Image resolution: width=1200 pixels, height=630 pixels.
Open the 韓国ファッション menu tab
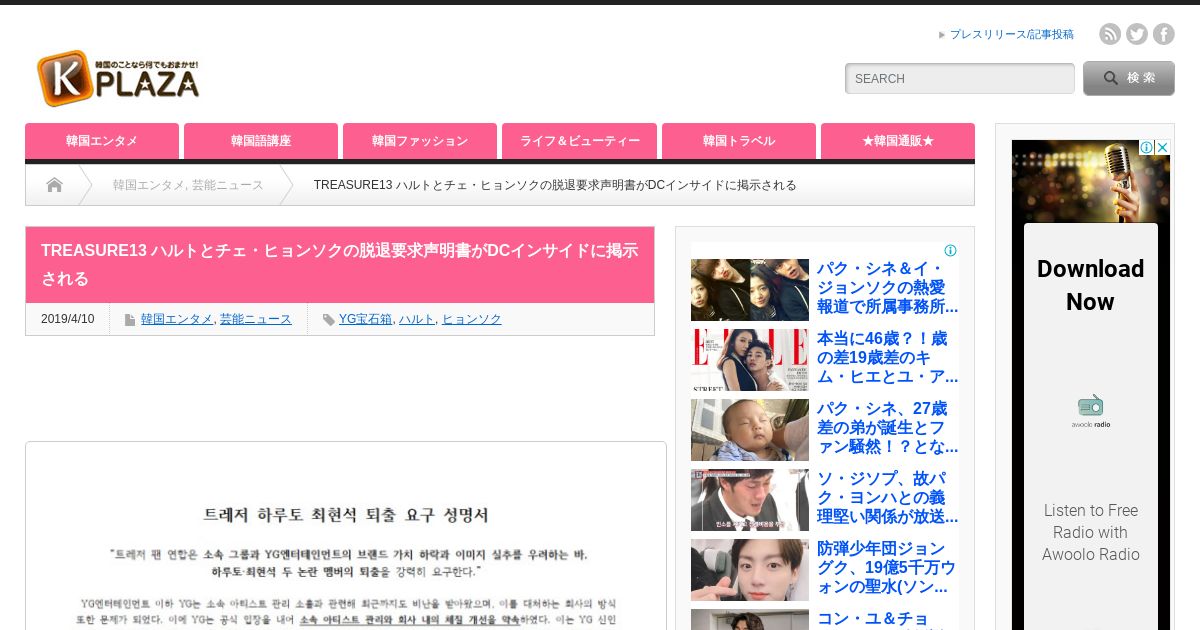[420, 141]
